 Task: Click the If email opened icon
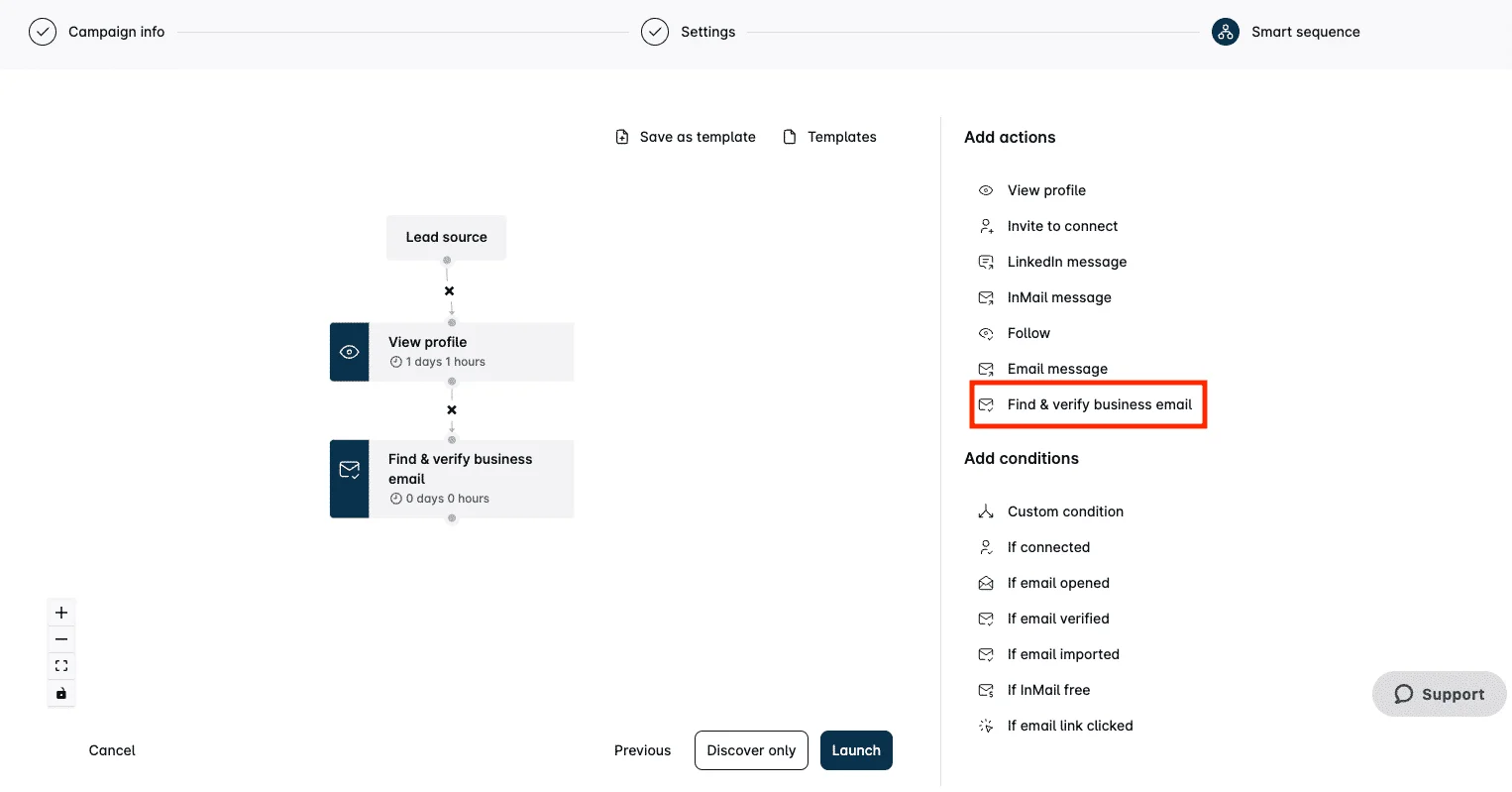pos(986,583)
